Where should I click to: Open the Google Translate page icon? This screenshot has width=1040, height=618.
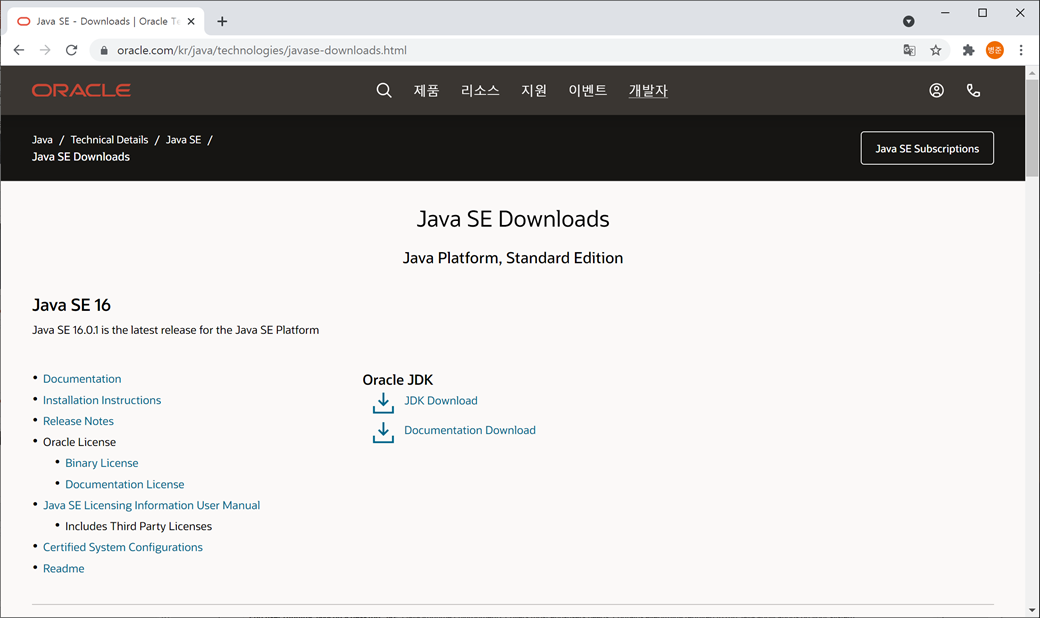pos(909,50)
